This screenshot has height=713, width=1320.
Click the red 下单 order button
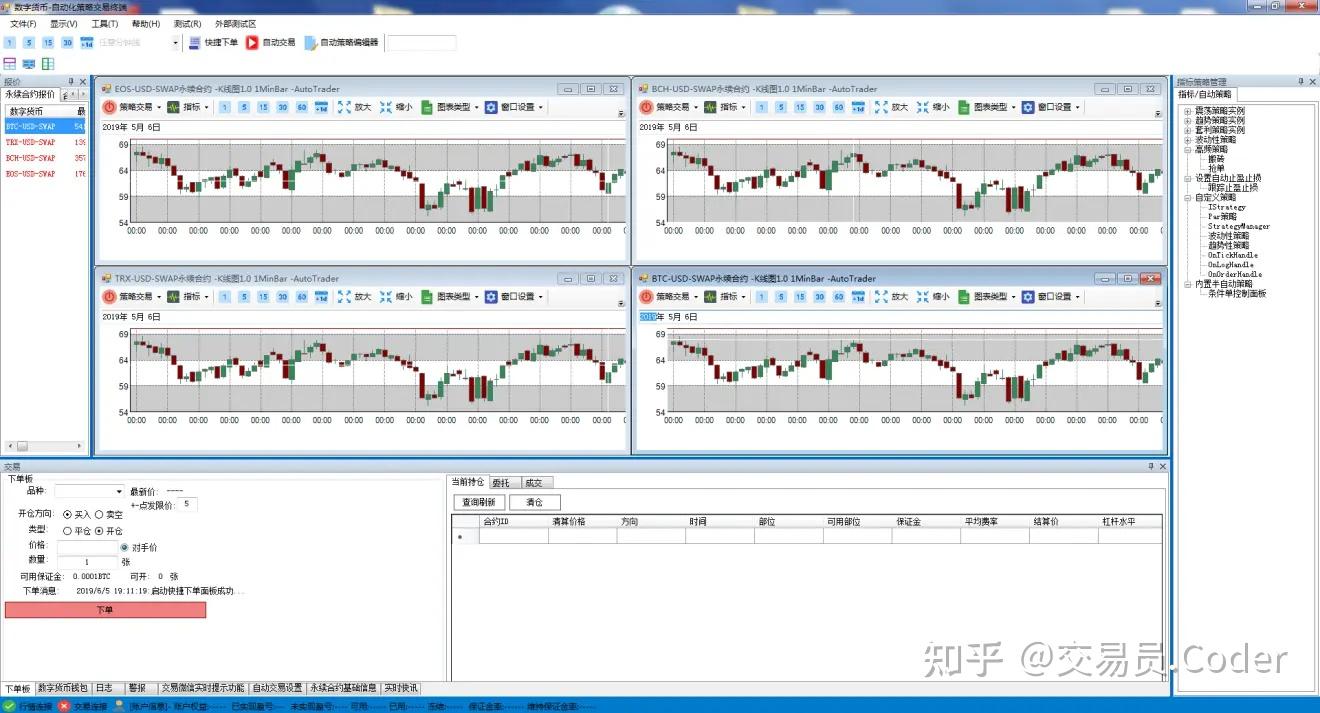105,609
